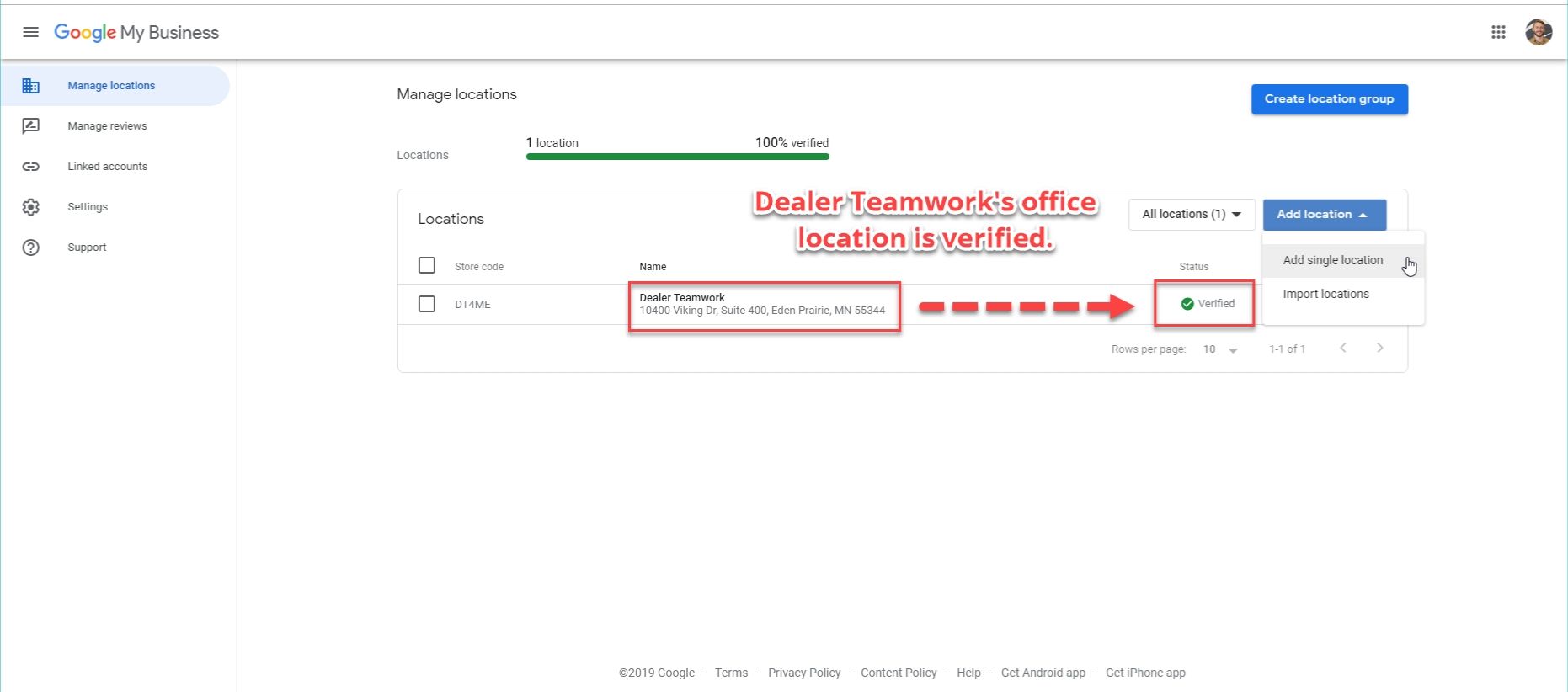Click the Manage reviews icon

pos(30,126)
